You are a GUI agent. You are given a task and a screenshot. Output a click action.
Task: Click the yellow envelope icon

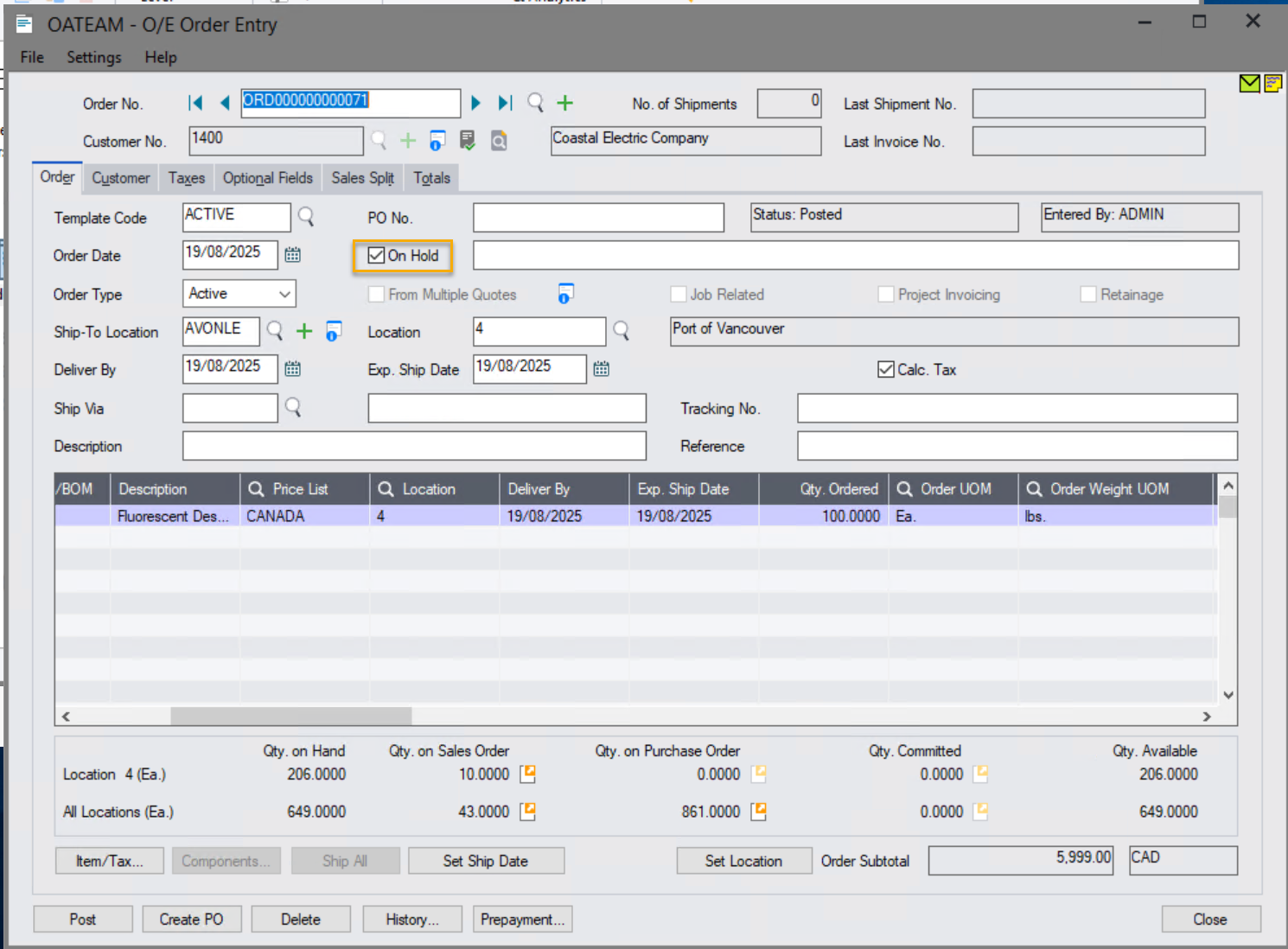coord(1249,84)
